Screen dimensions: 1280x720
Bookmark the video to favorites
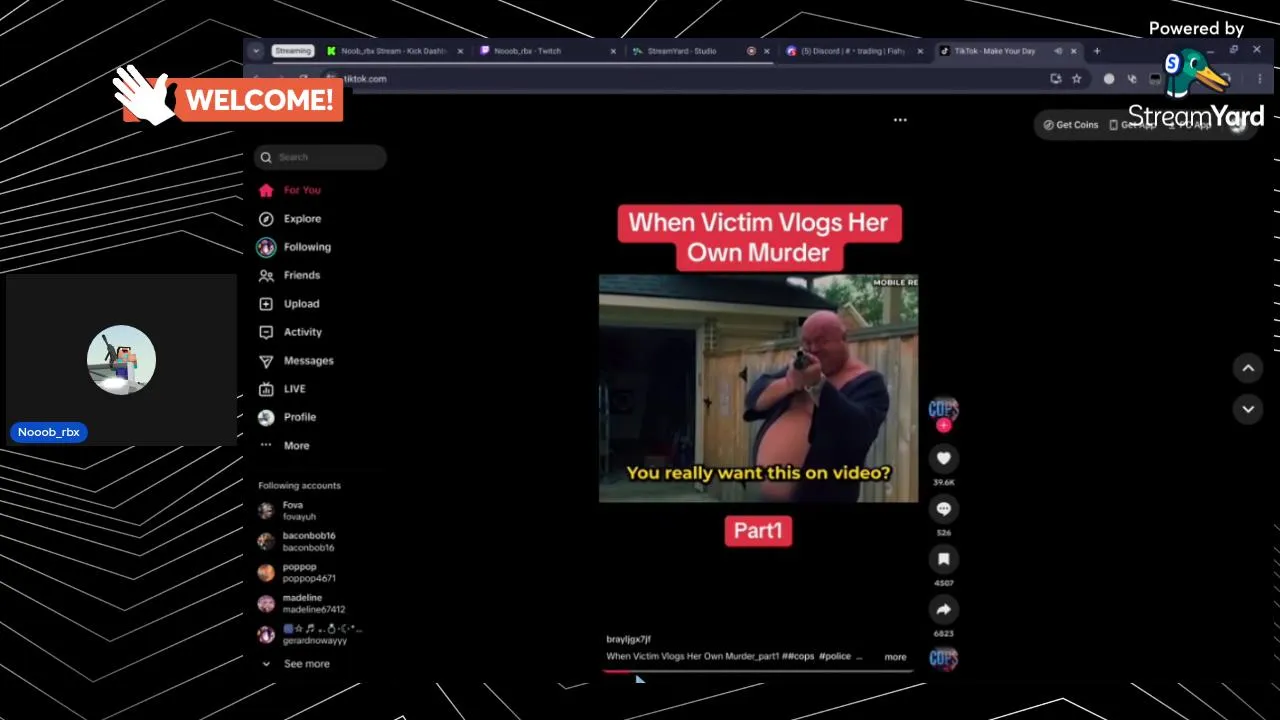(x=943, y=559)
